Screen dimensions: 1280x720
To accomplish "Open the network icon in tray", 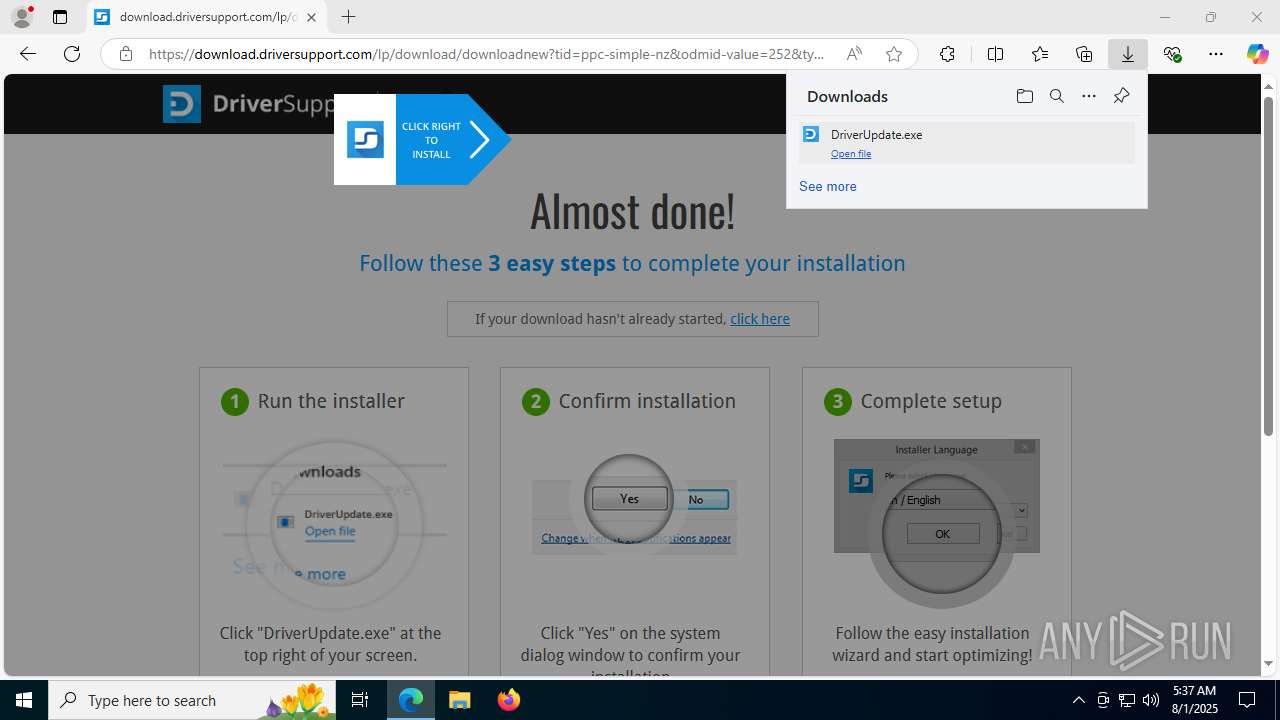I will click(1126, 700).
